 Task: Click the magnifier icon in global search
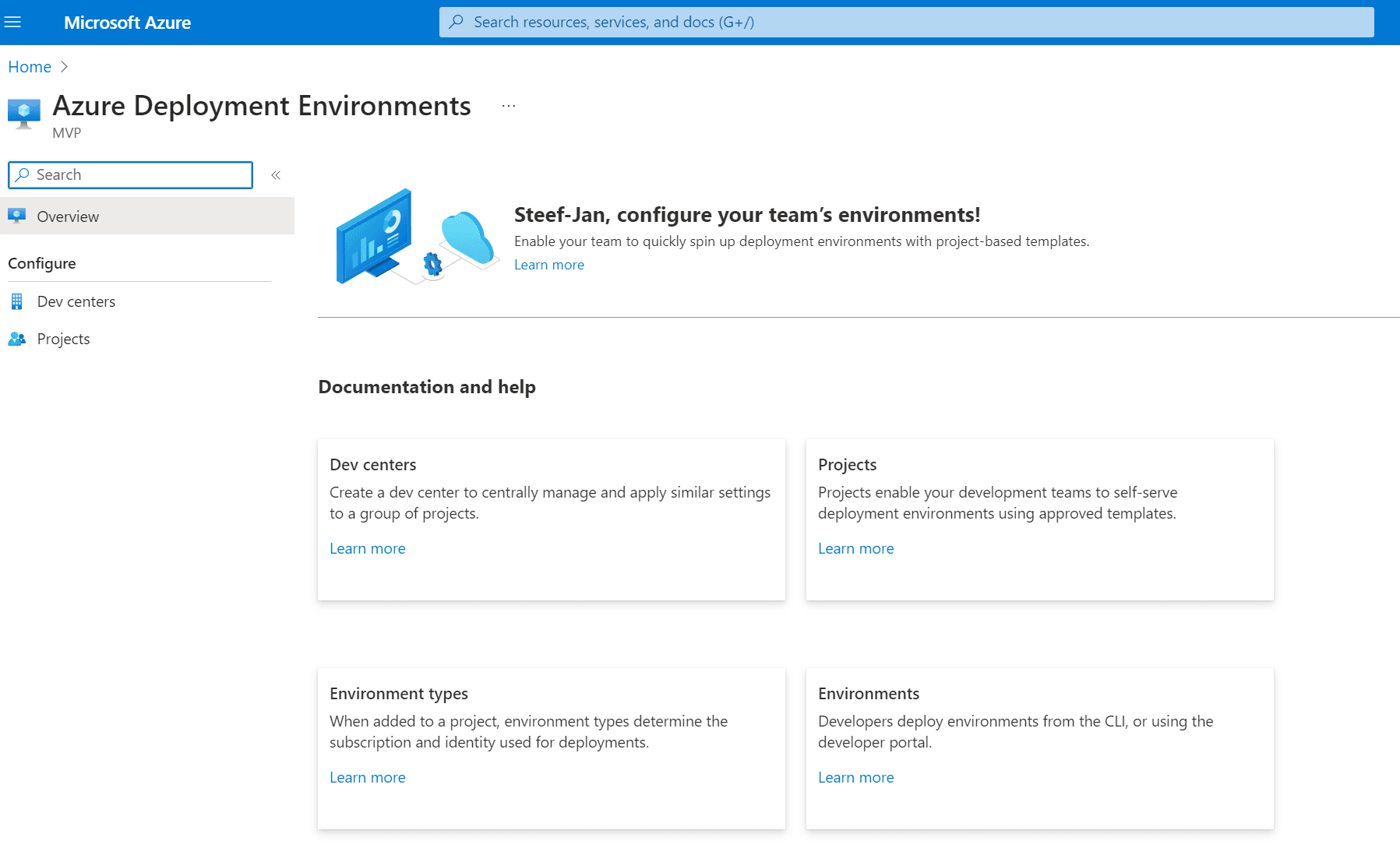point(457,22)
